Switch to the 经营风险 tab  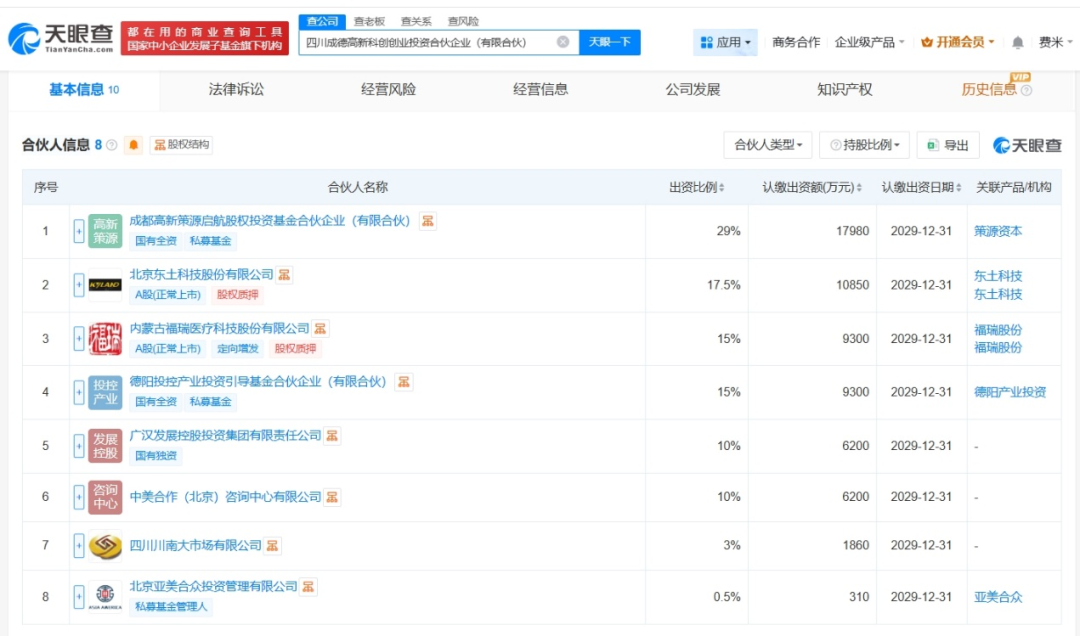(x=388, y=90)
